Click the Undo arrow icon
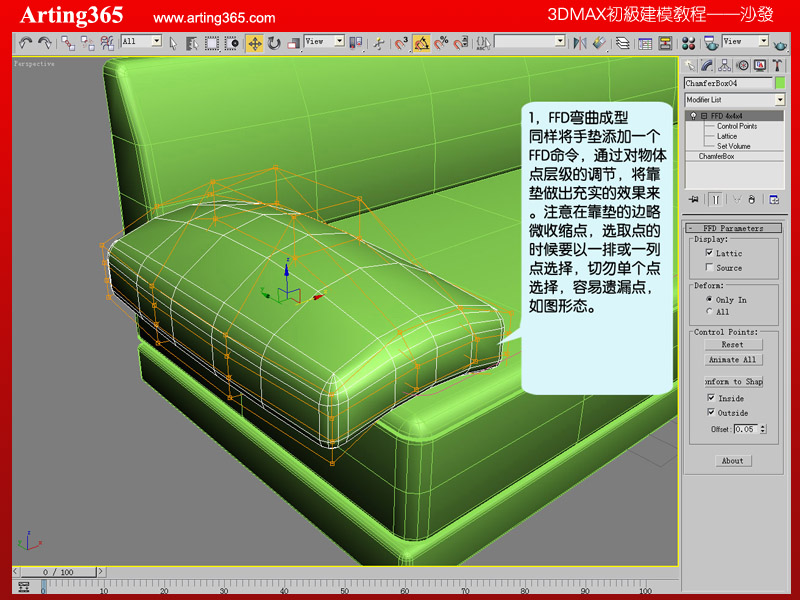800x600 pixels. [25, 43]
